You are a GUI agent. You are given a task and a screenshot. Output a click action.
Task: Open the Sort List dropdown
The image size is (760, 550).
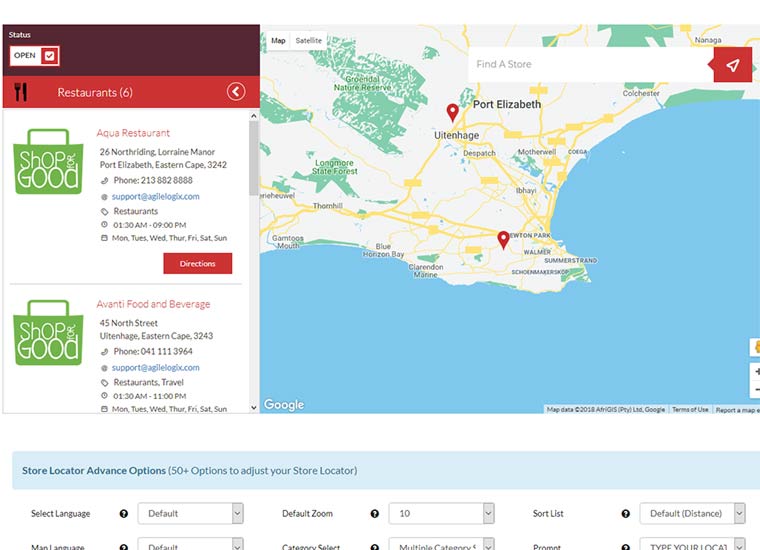692,513
